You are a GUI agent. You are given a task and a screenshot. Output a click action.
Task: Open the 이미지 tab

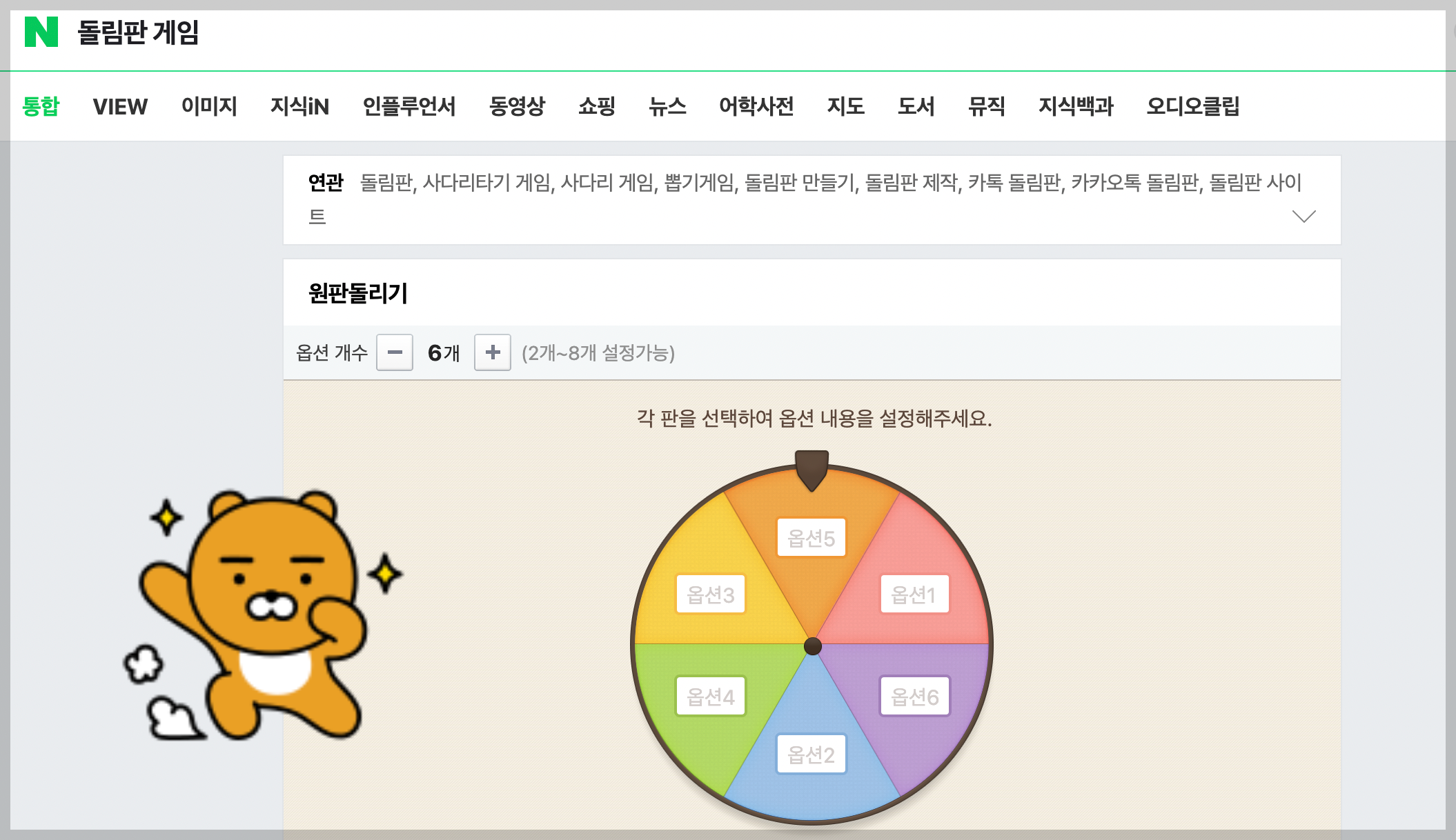click(x=209, y=106)
